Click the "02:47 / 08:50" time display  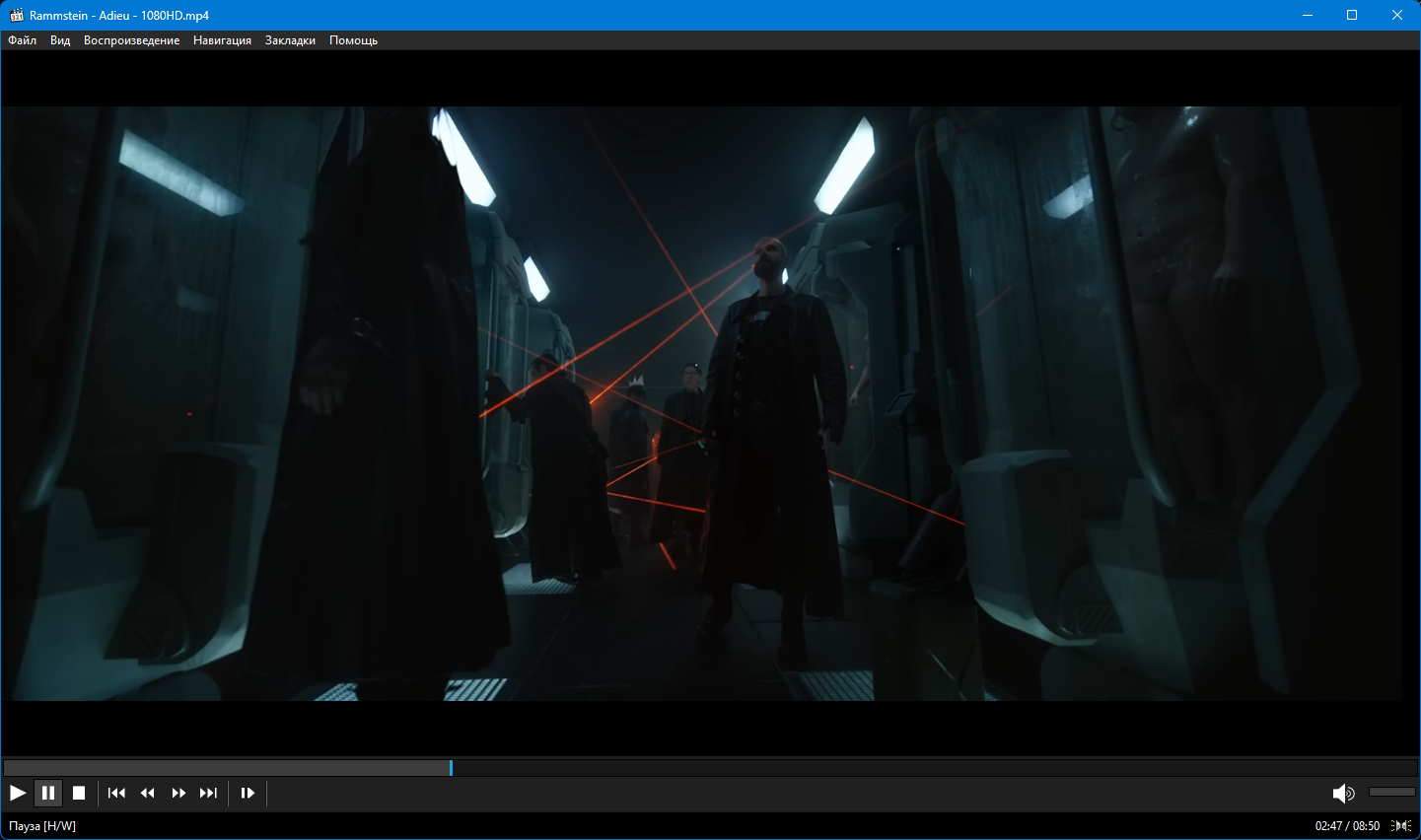click(x=1347, y=826)
